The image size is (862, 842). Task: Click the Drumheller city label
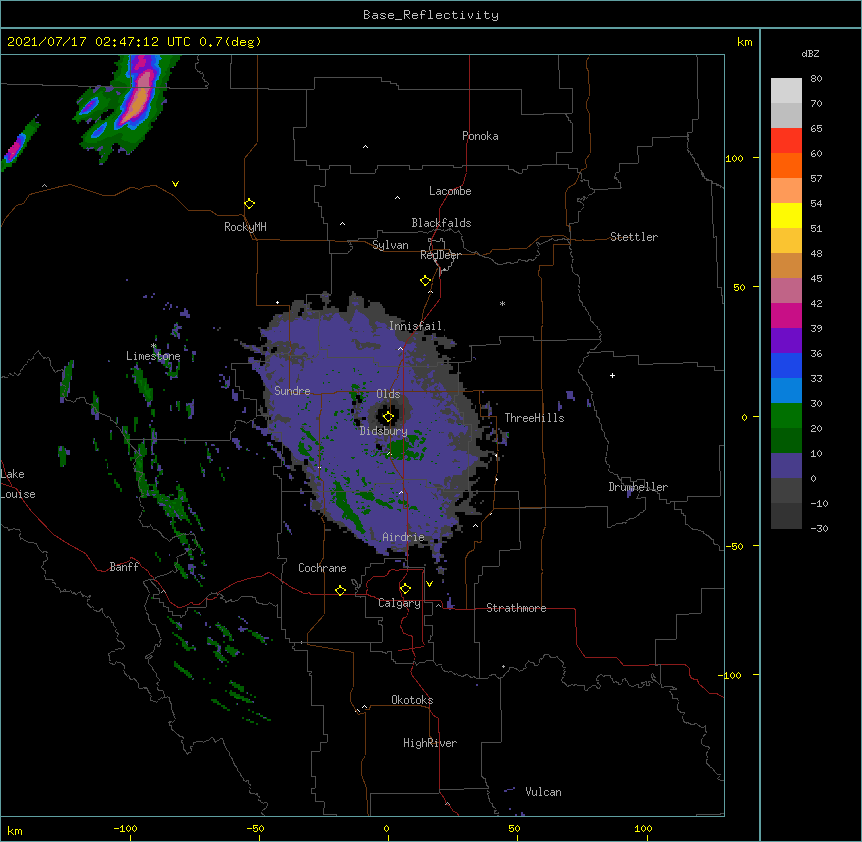click(x=638, y=487)
